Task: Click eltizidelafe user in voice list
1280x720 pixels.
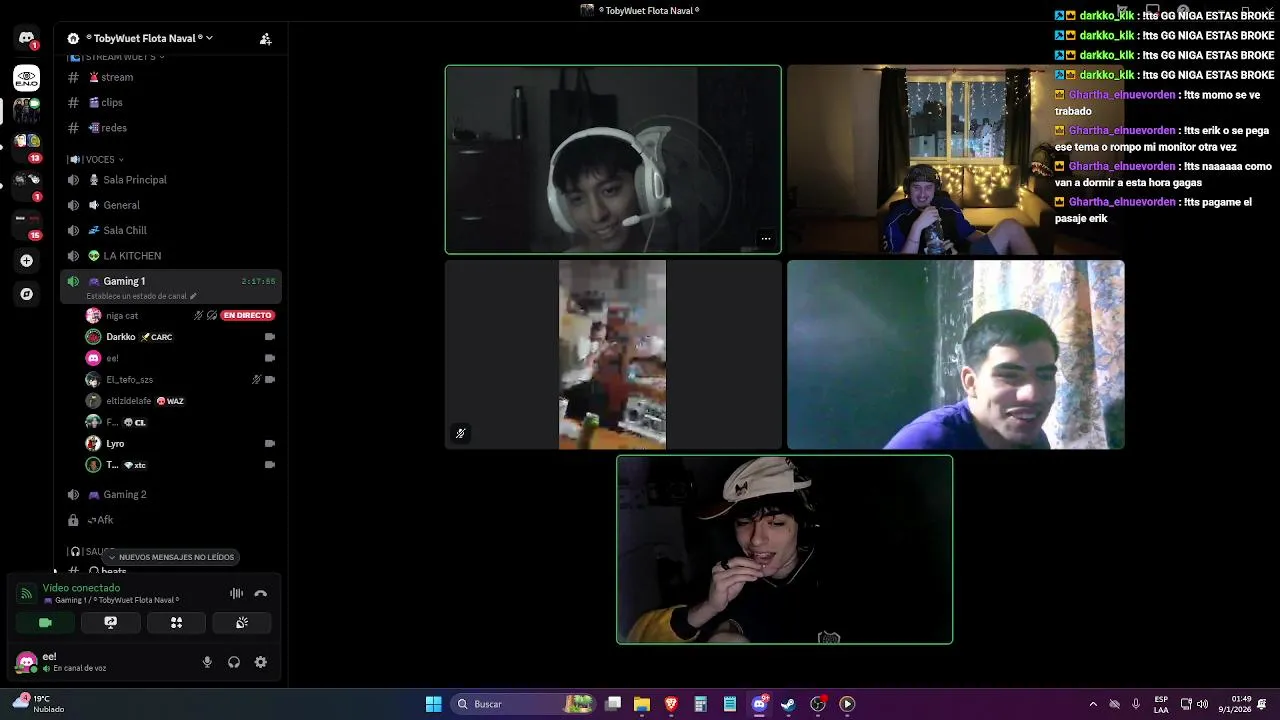Action: coord(128,401)
